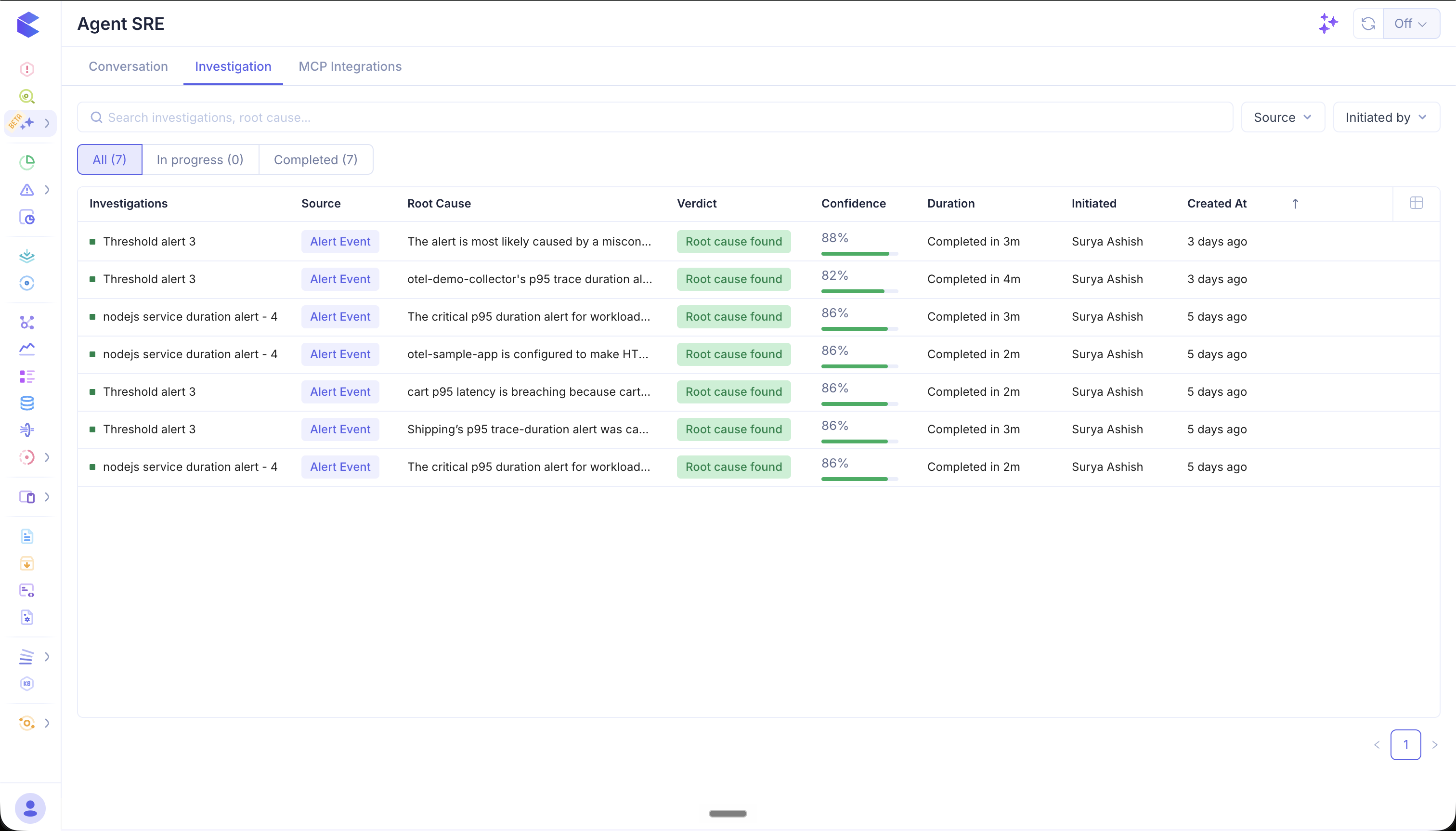Switch to the MCP Integrations tab
The image size is (1456, 831).
(x=350, y=66)
